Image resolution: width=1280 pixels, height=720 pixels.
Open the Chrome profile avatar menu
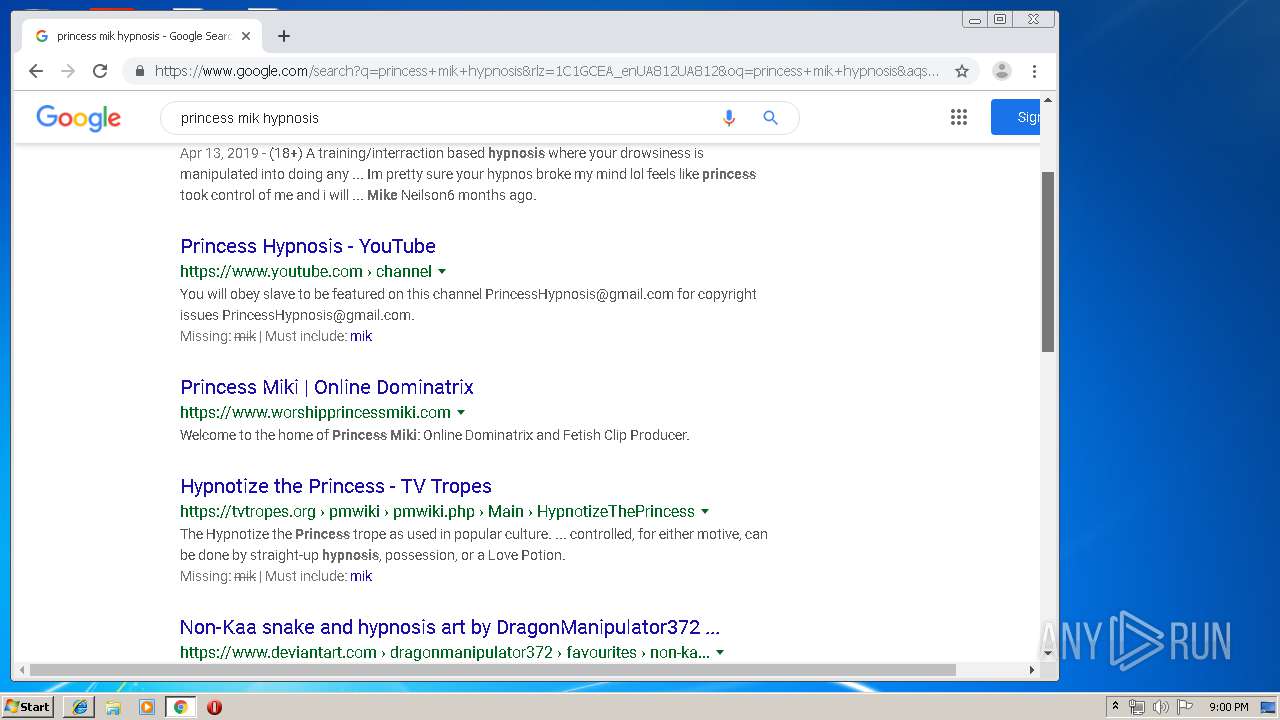point(1002,71)
